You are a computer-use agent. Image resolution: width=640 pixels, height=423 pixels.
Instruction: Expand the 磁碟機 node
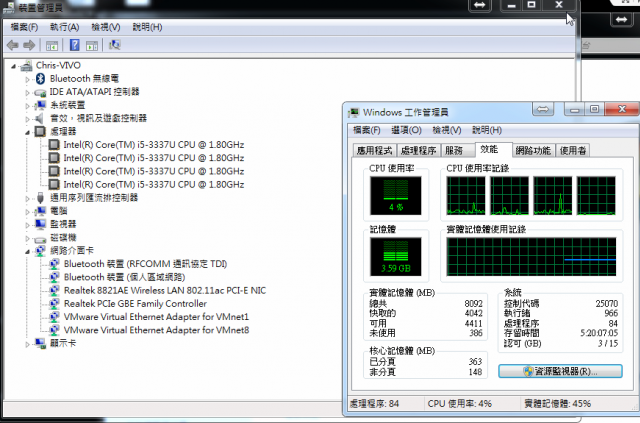(x=27, y=238)
